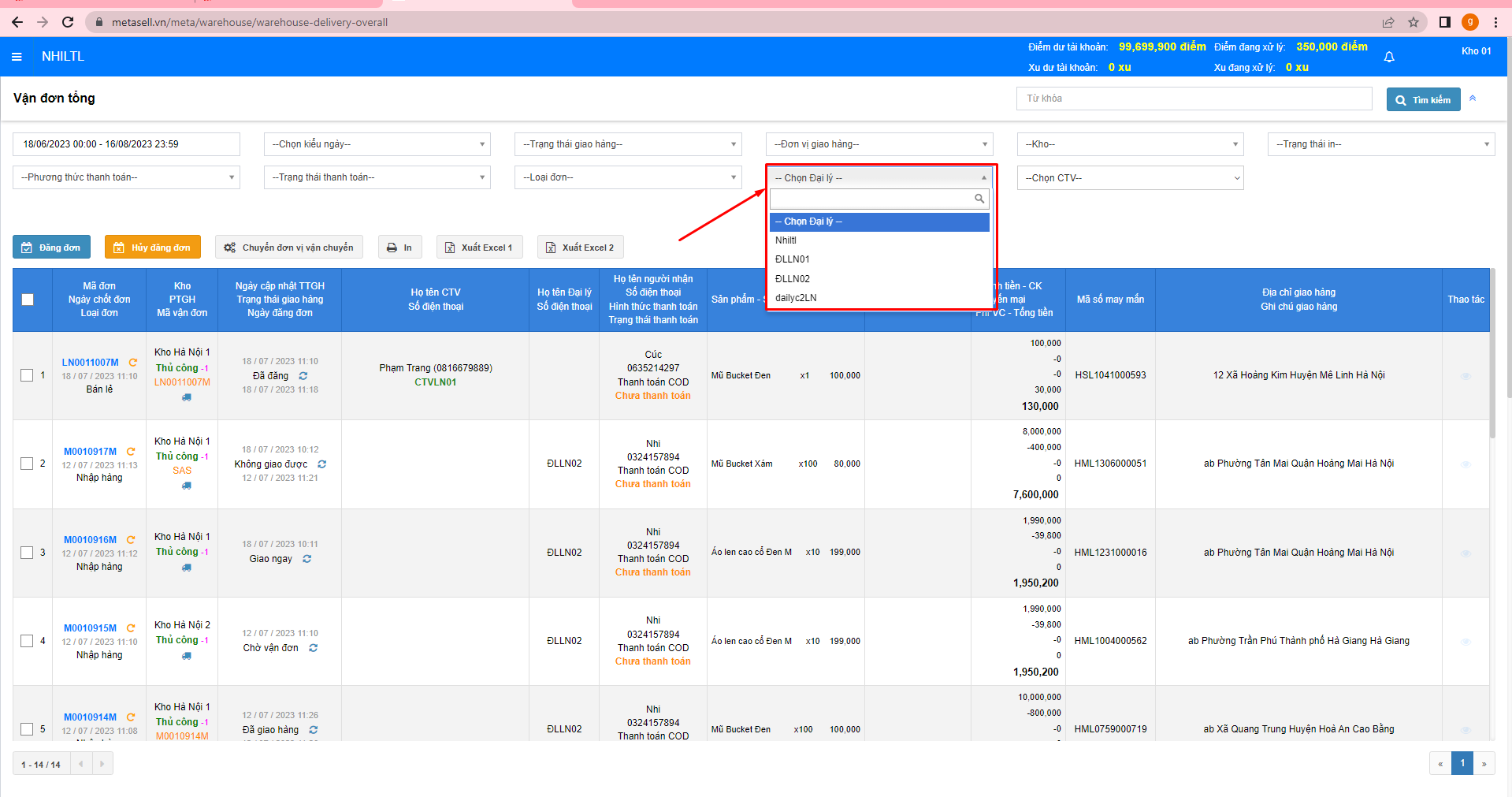Viewport: 1512px width, 797px height.
Task: Open the hamburger sidebar menu
Action: coord(17,57)
